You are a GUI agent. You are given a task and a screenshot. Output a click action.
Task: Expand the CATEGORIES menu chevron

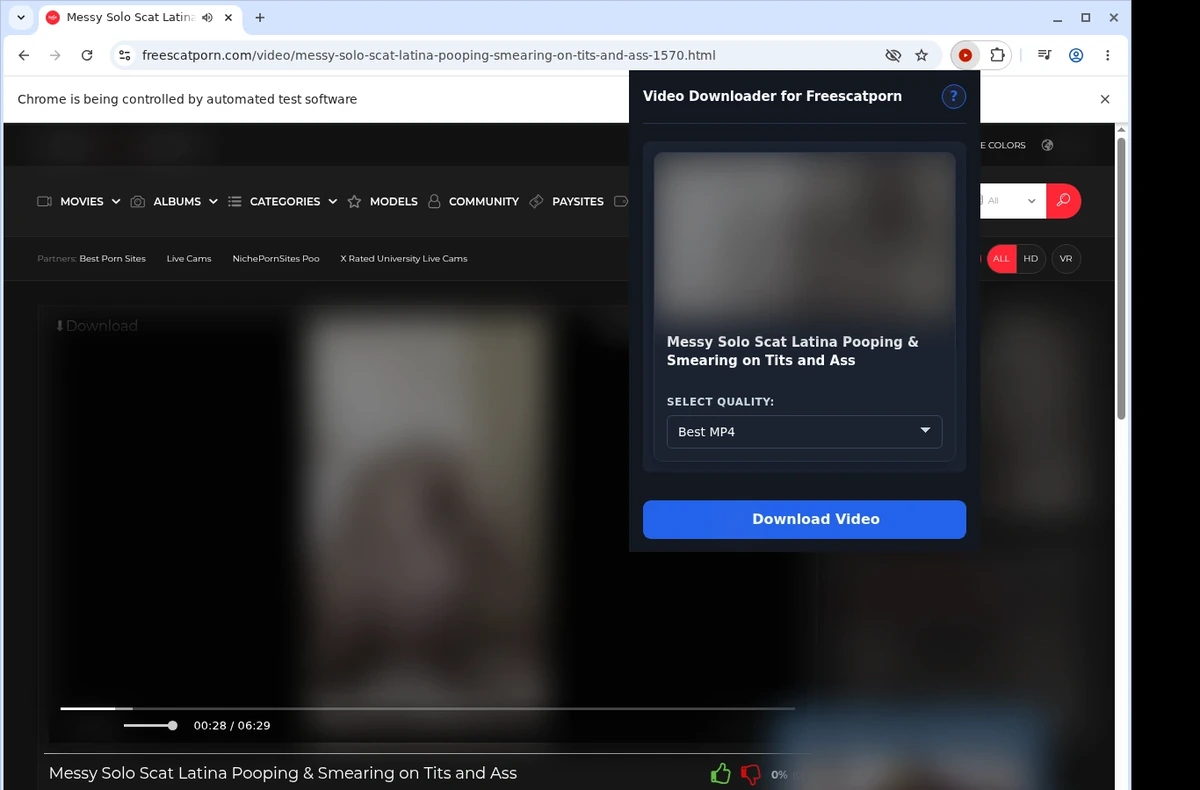coord(332,201)
